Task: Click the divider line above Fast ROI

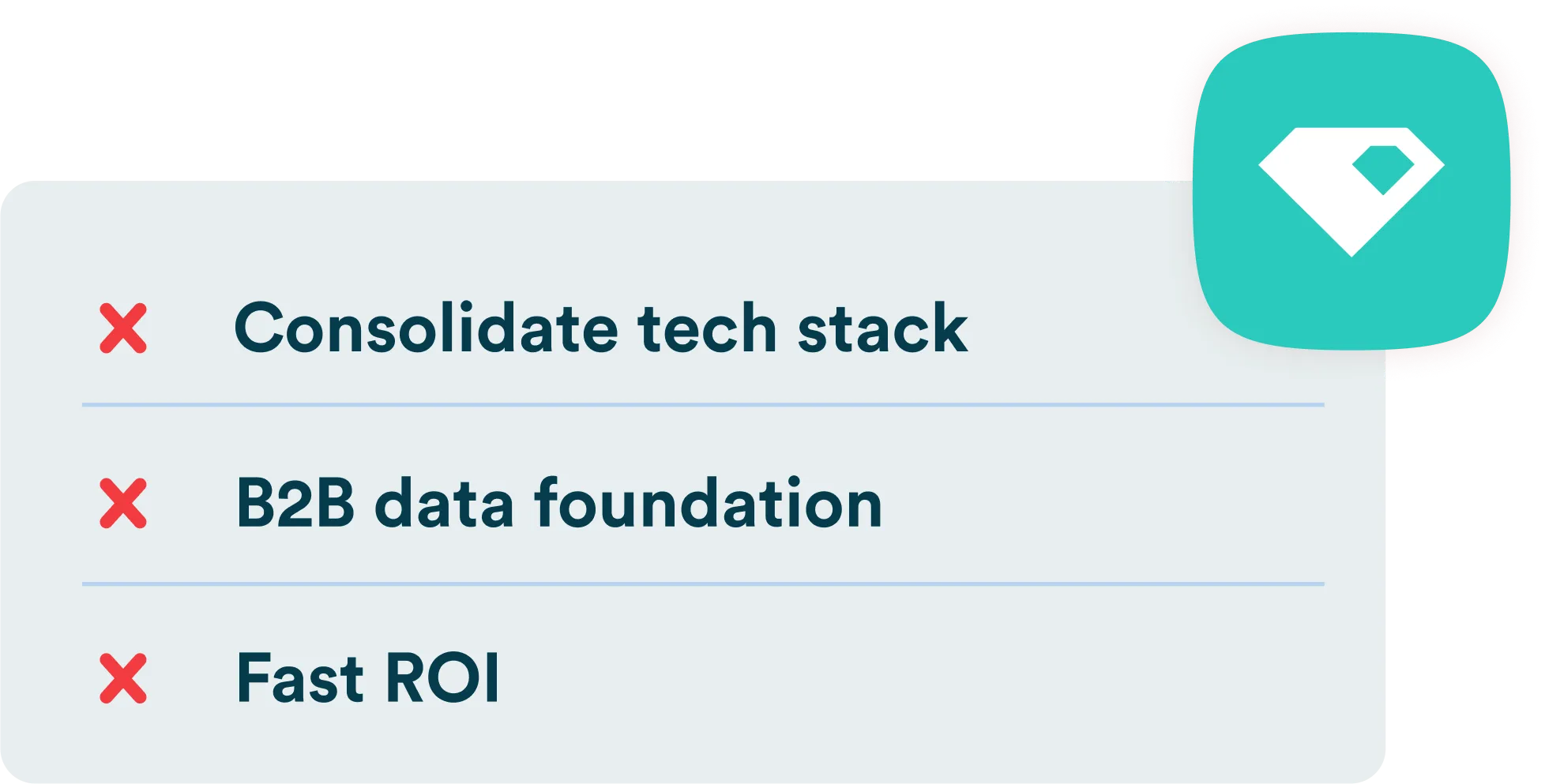Action: [x=703, y=584]
